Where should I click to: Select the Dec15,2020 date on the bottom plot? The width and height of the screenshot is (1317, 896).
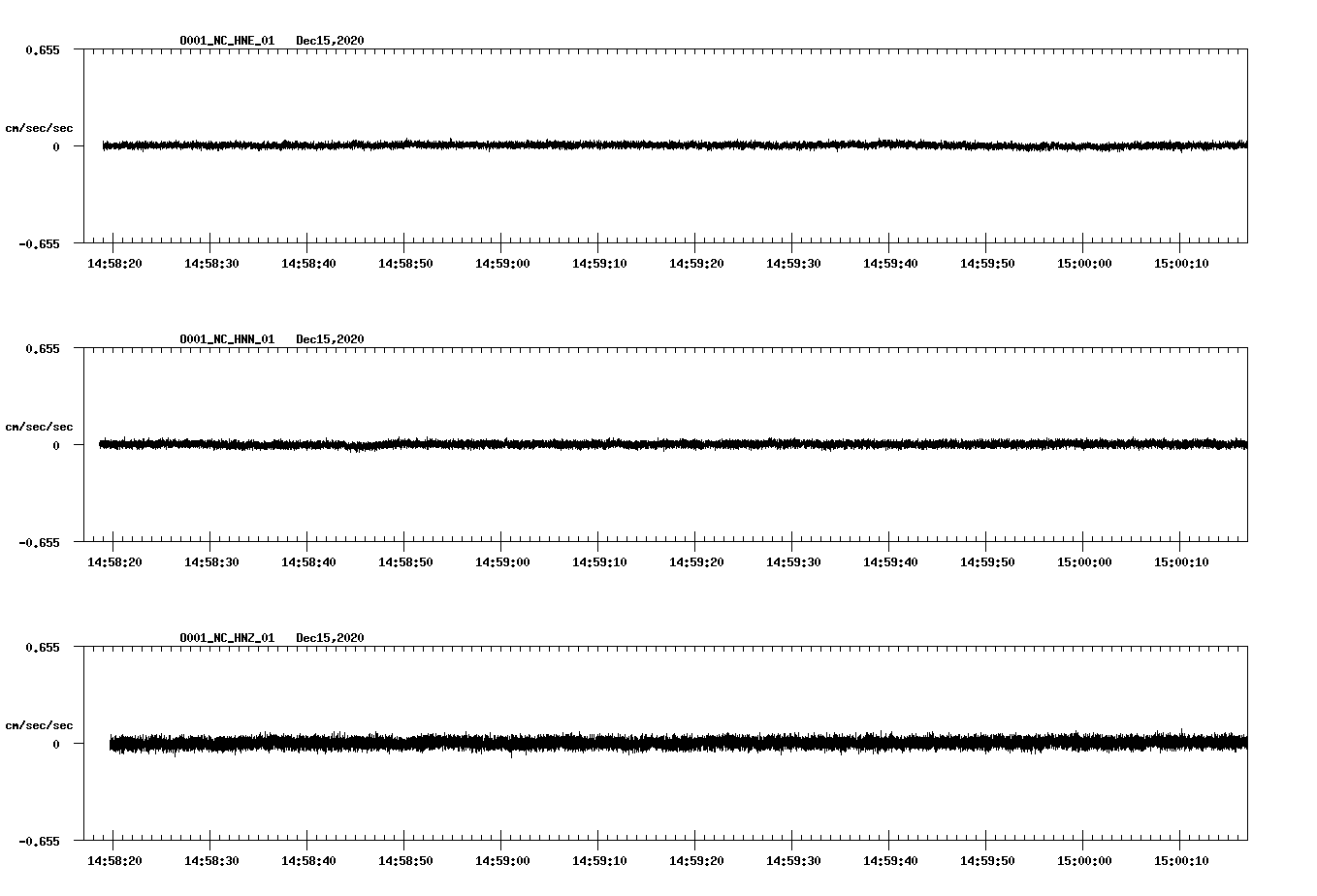[331, 638]
